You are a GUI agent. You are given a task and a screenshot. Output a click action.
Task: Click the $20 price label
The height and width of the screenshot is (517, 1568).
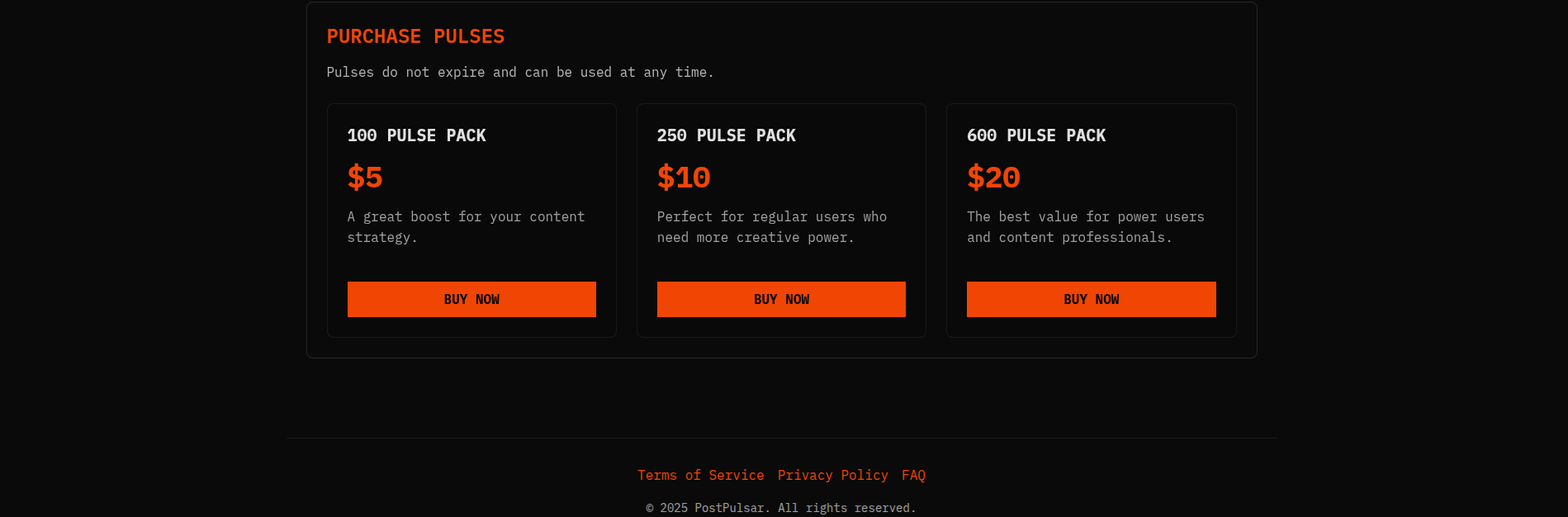tap(993, 178)
